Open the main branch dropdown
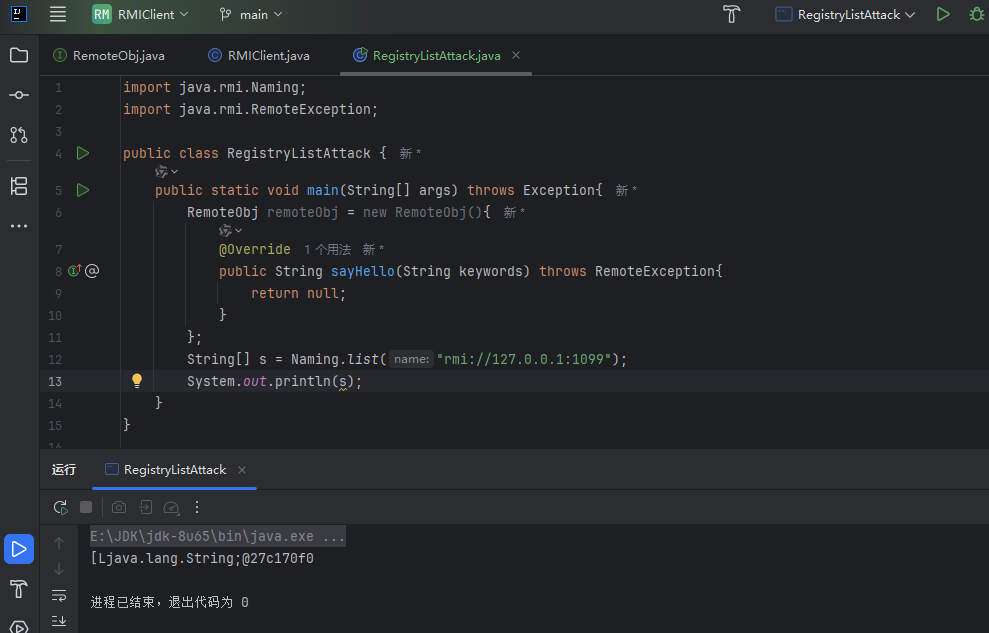 pos(251,15)
